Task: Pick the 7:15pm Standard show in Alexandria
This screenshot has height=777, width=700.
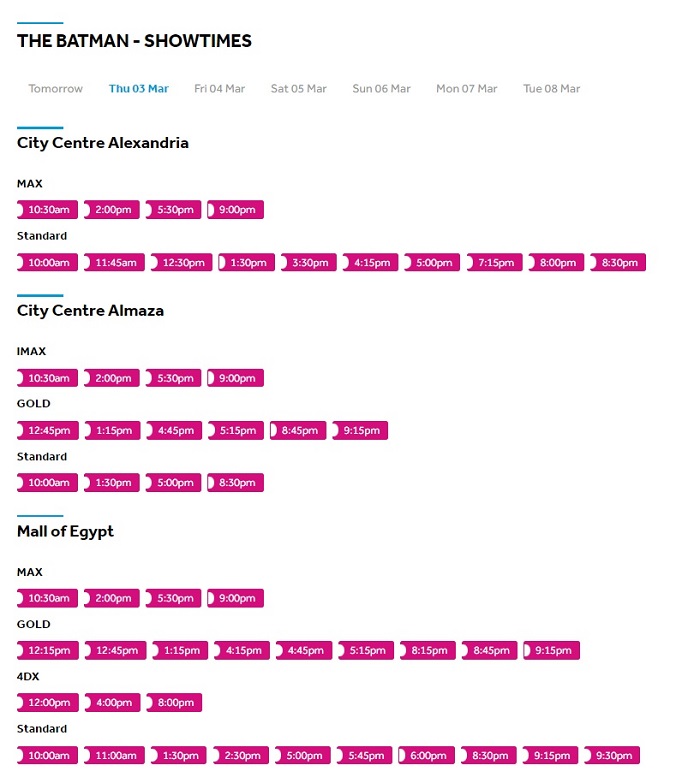Action: [x=495, y=263]
